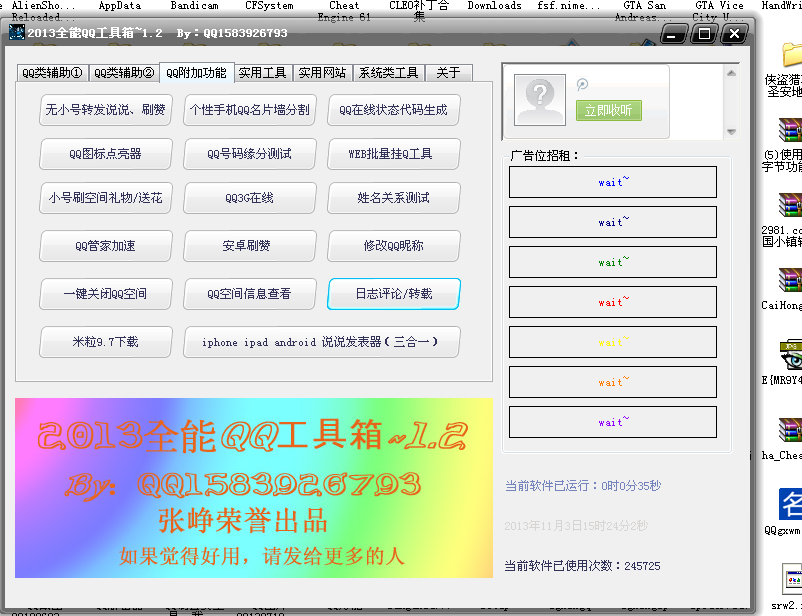This screenshot has width=802, height=616.
Task: Click the QQ管家加速 button
Action: pyautogui.click(x=105, y=246)
